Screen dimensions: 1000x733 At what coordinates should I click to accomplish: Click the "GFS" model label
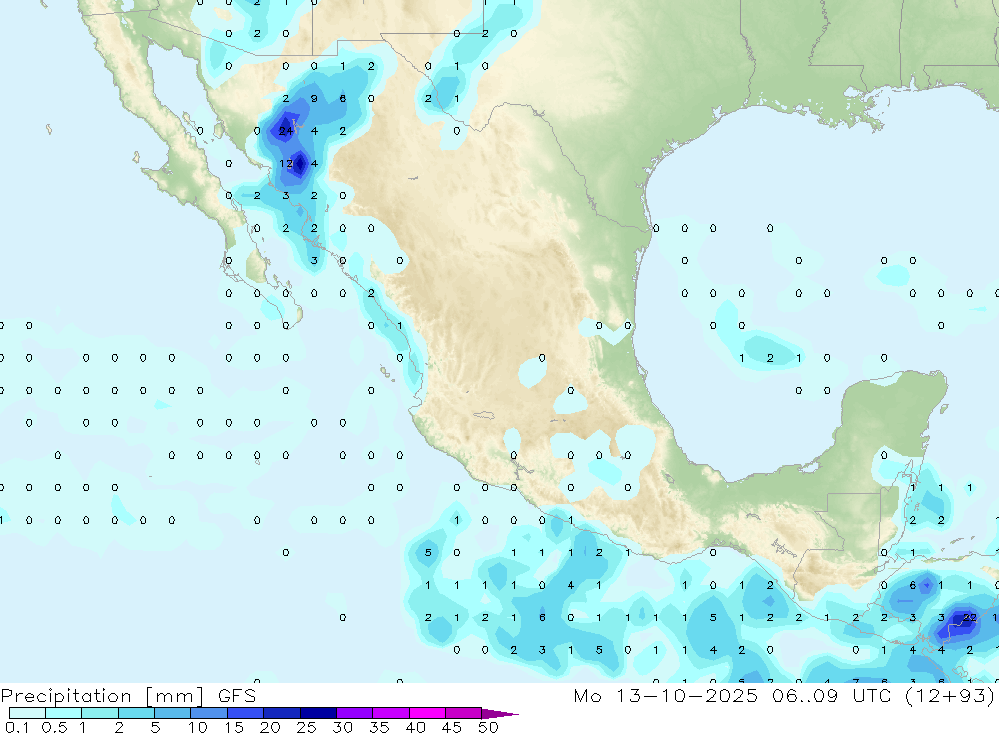pos(237,695)
